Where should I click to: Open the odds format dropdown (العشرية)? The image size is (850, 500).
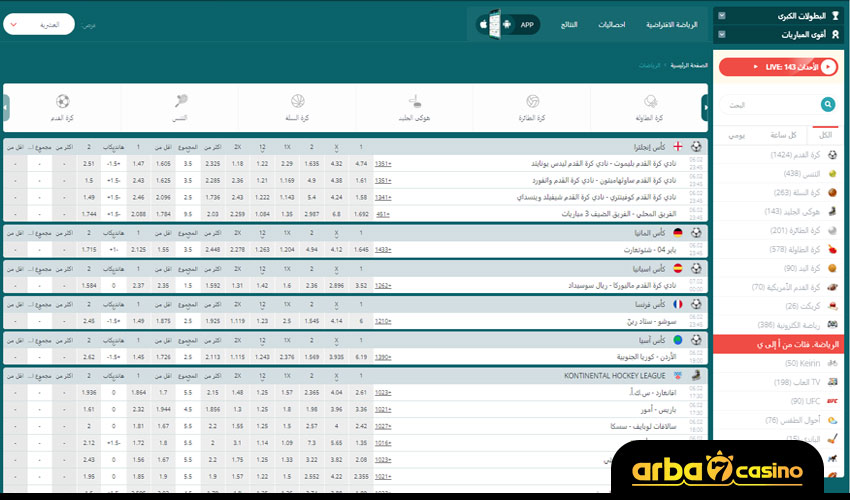tap(39, 24)
